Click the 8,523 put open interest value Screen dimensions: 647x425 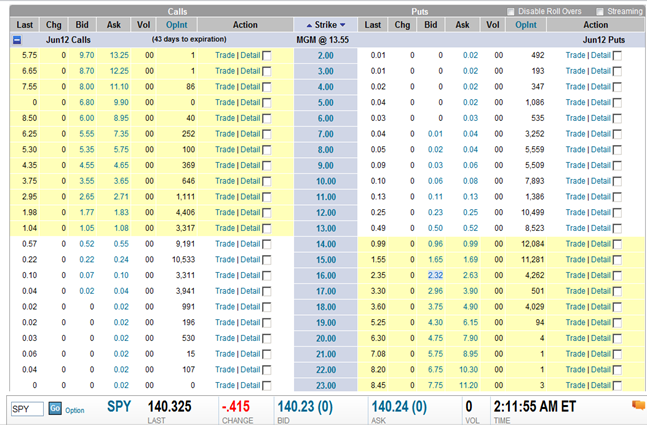click(x=534, y=228)
